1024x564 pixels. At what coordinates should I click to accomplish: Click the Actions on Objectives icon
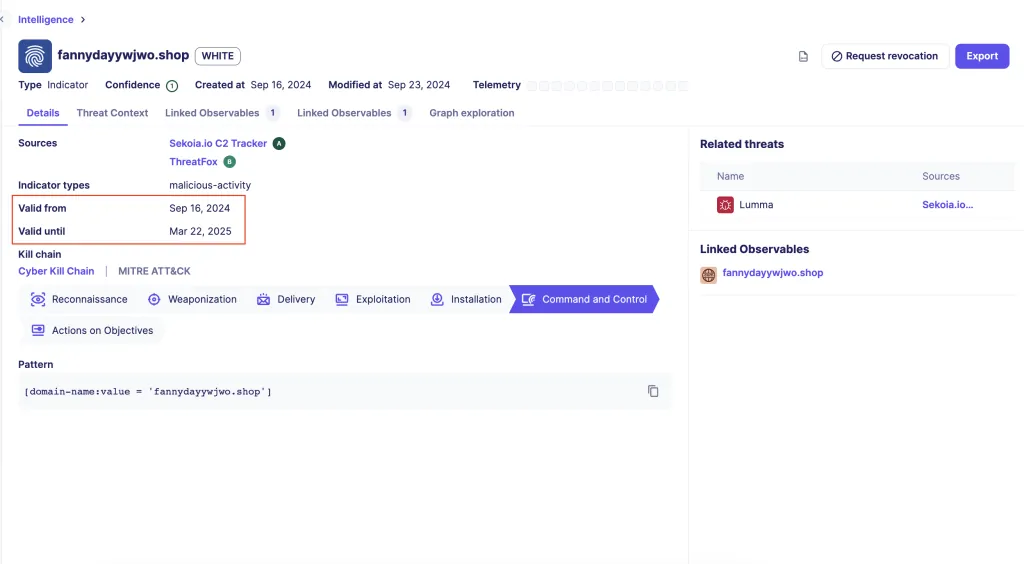(38, 330)
